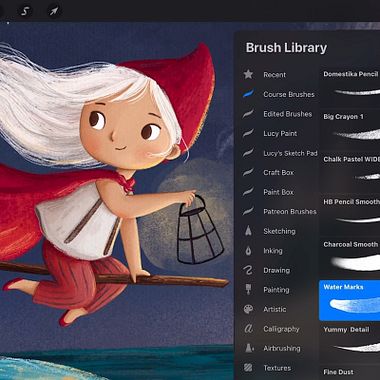Choose the Fine Dust brush
The height and width of the screenshot is (380, 380).
click(x=350, y=373)
